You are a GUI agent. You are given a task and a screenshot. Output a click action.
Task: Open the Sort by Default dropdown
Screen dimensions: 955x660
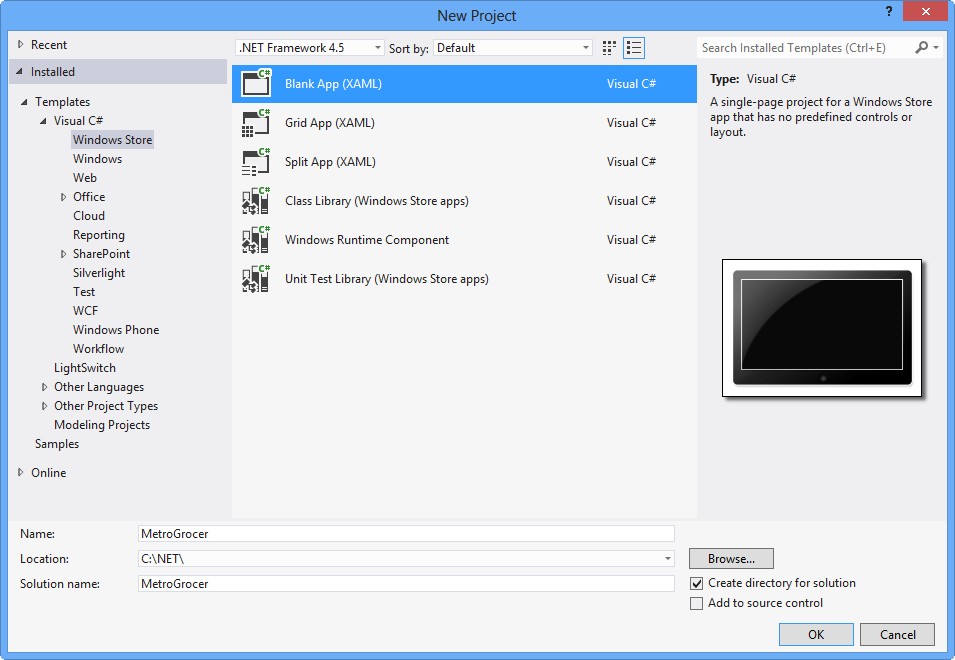(513, 47)
